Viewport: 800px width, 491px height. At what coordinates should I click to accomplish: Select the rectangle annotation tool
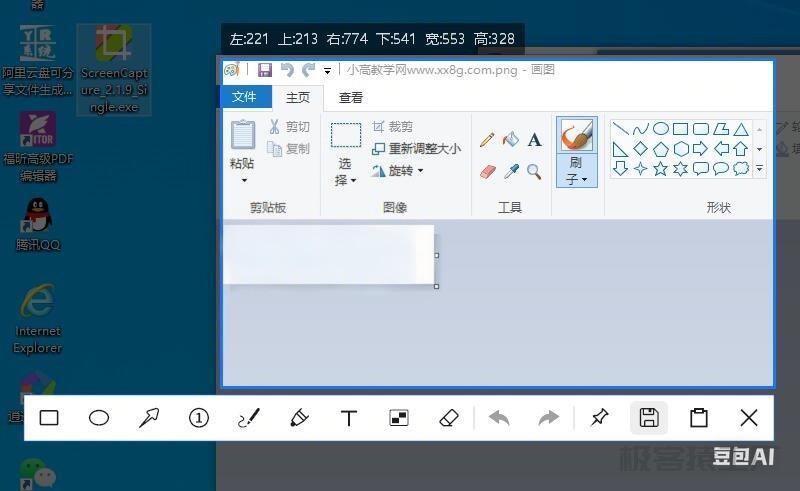49,418
